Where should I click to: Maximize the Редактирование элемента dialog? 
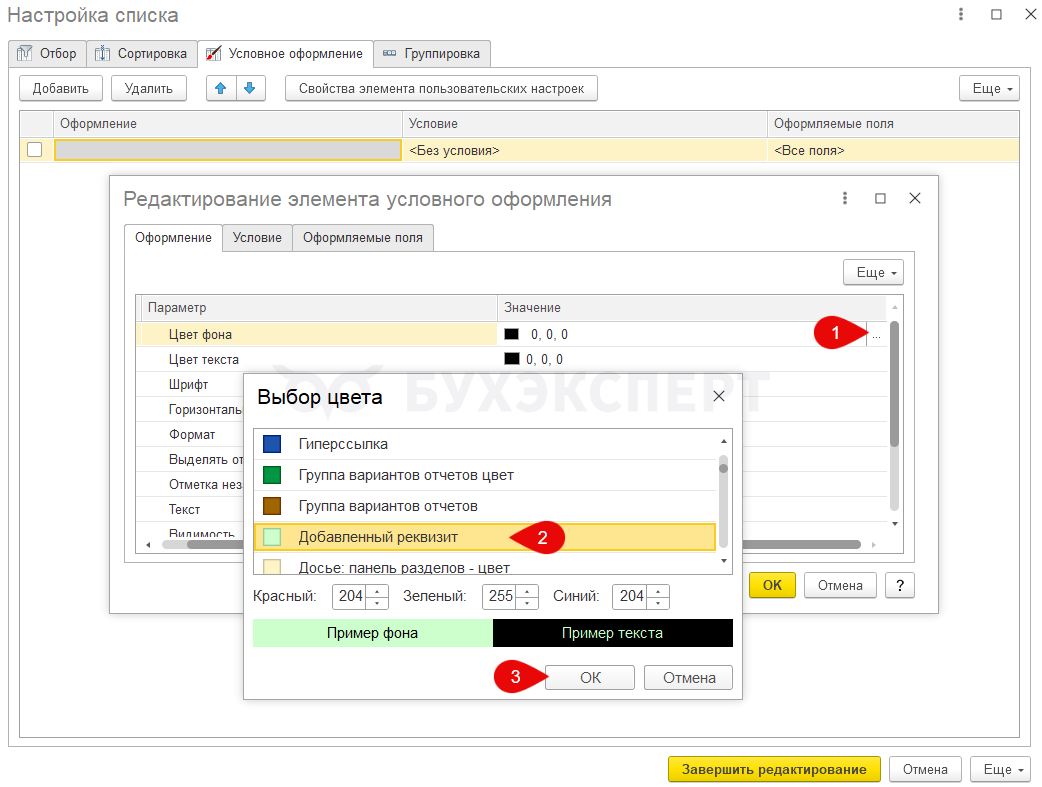[880, 198]
